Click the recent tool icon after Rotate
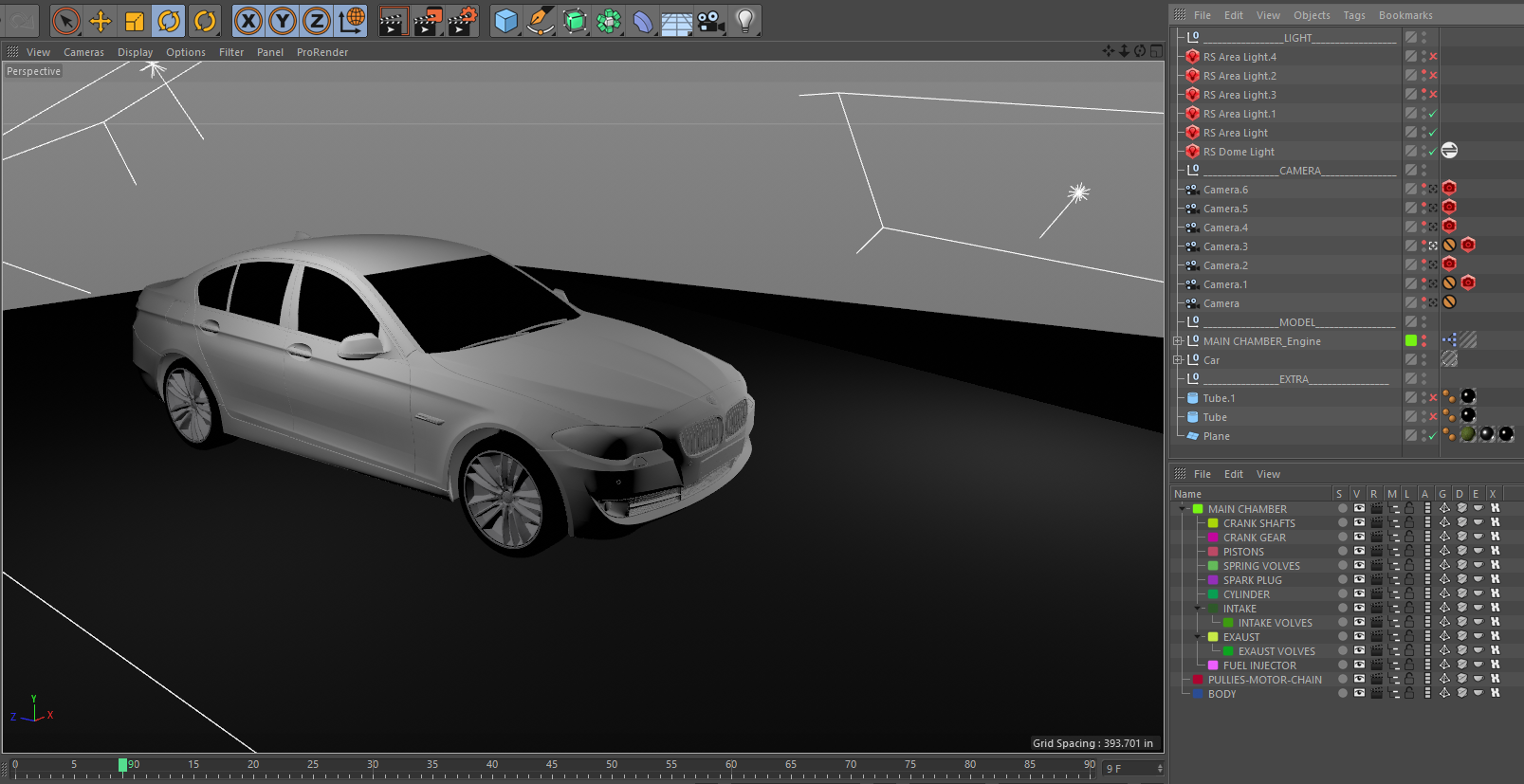 pyautogui.click(x=205, y=21)
